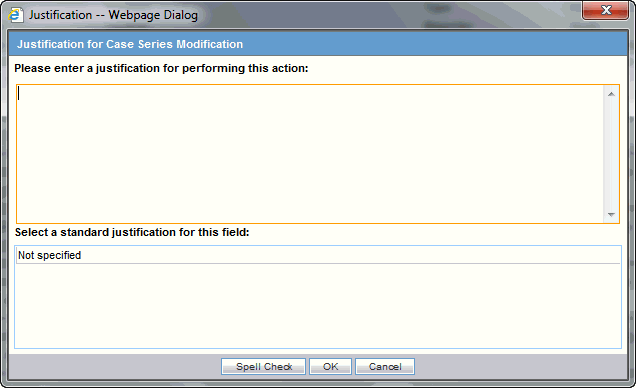Click the blinking text caret in the text area
The width and height of the screenshot is (636, 388).
[x=18, y=94]
